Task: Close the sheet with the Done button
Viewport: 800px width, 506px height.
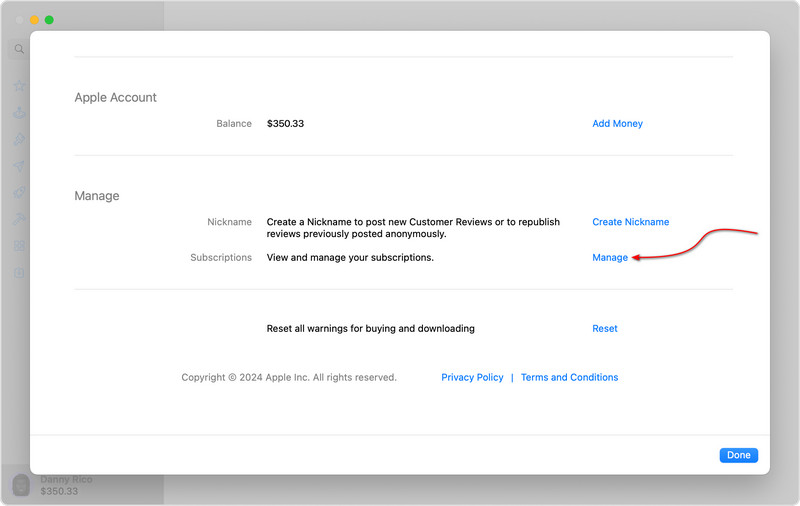Action: [738, 455]
